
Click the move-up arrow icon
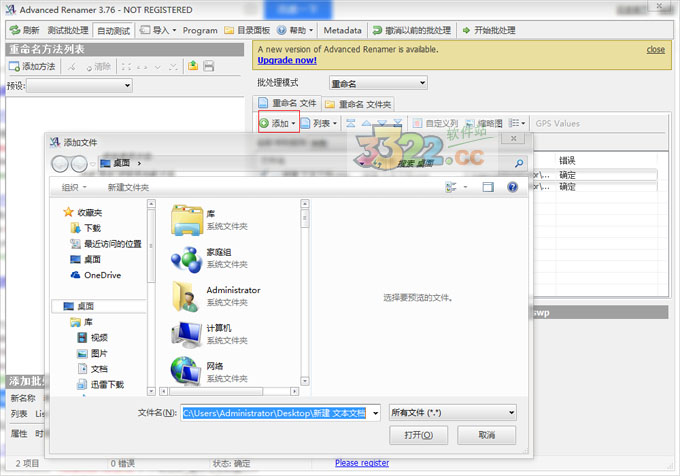(x=366, y=124)
